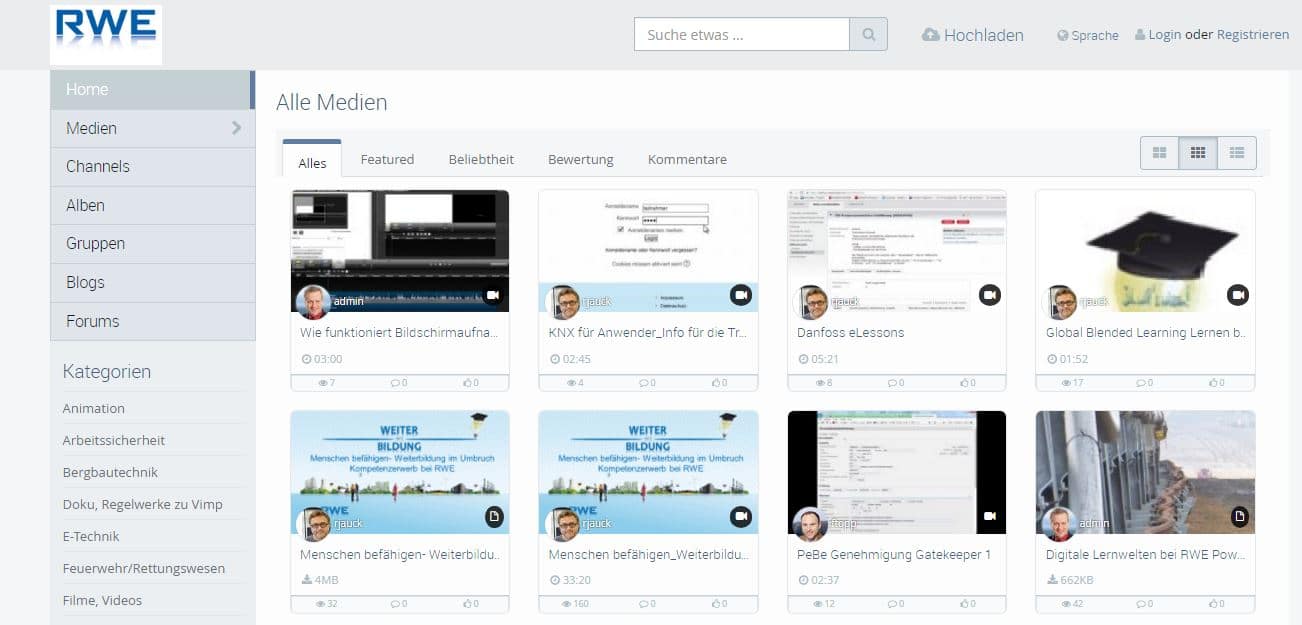Click the RWE logo

point(106,35)
